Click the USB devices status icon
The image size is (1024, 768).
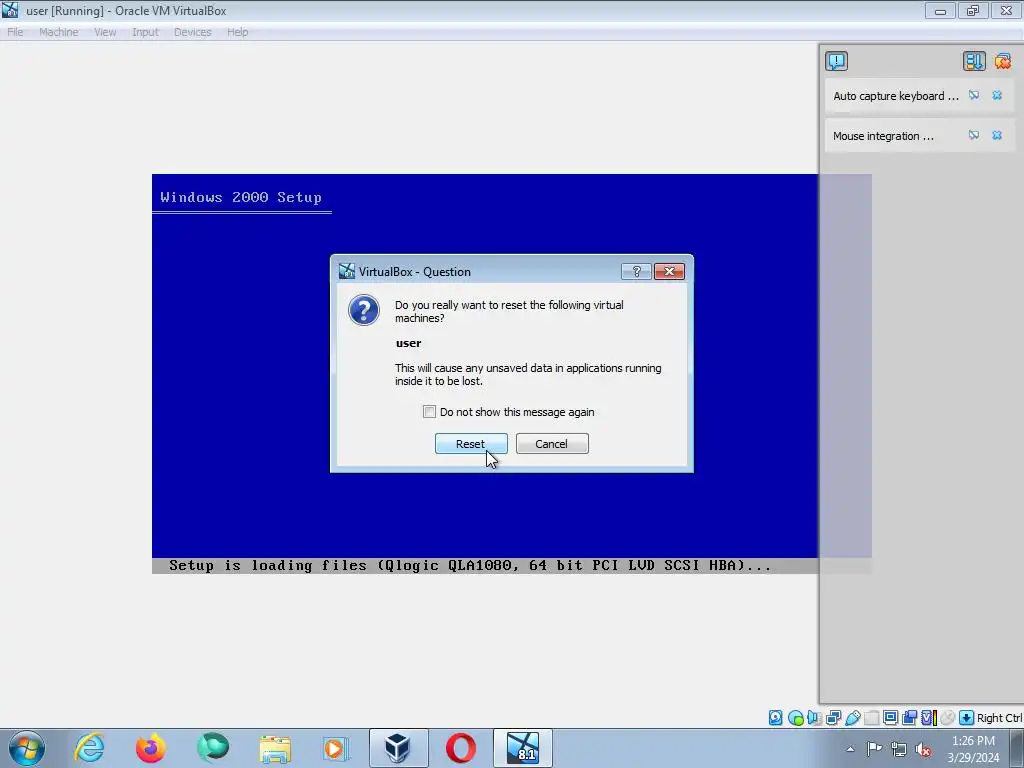[x=852, y=718]
